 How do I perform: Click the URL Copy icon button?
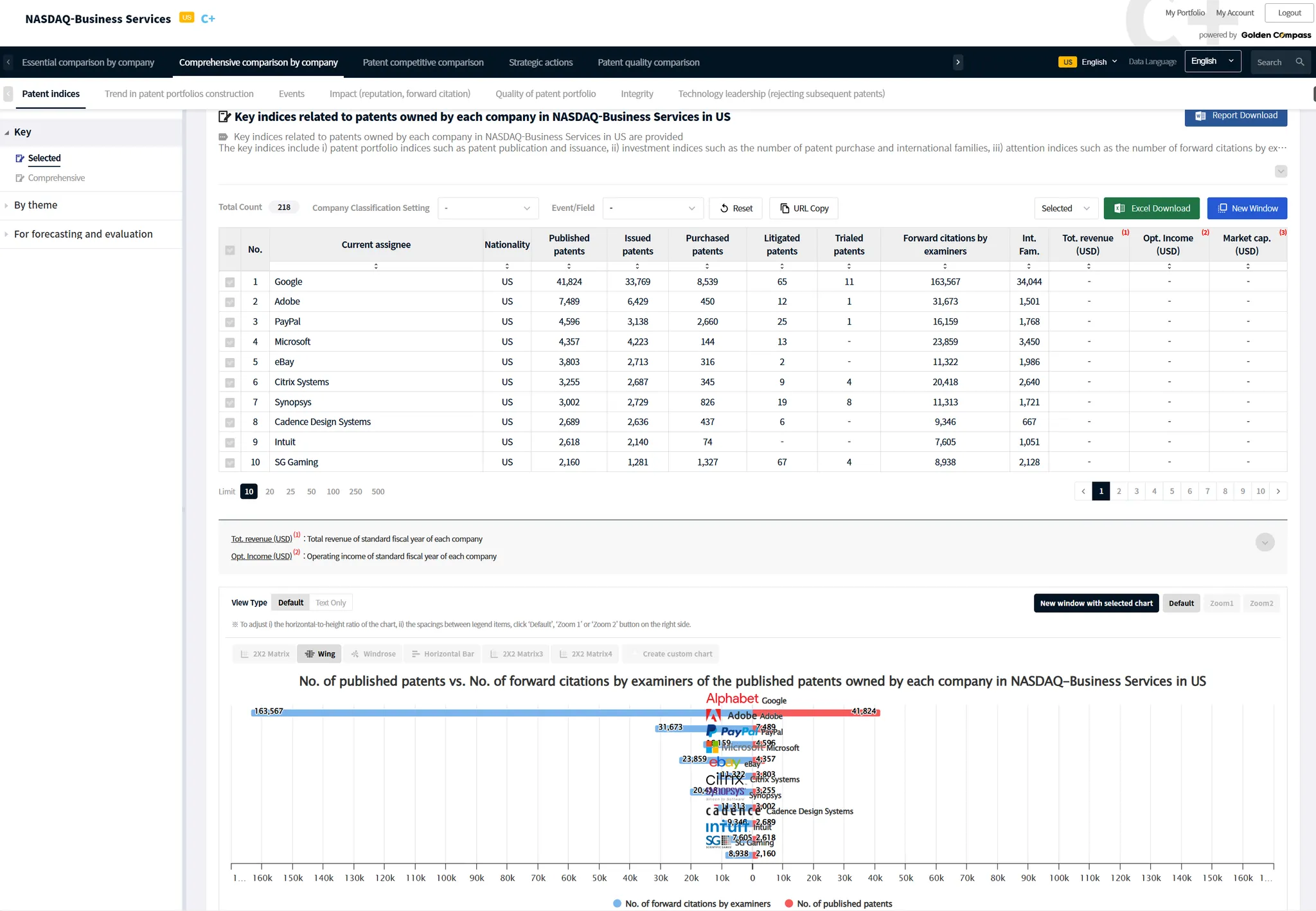point(785,208)
